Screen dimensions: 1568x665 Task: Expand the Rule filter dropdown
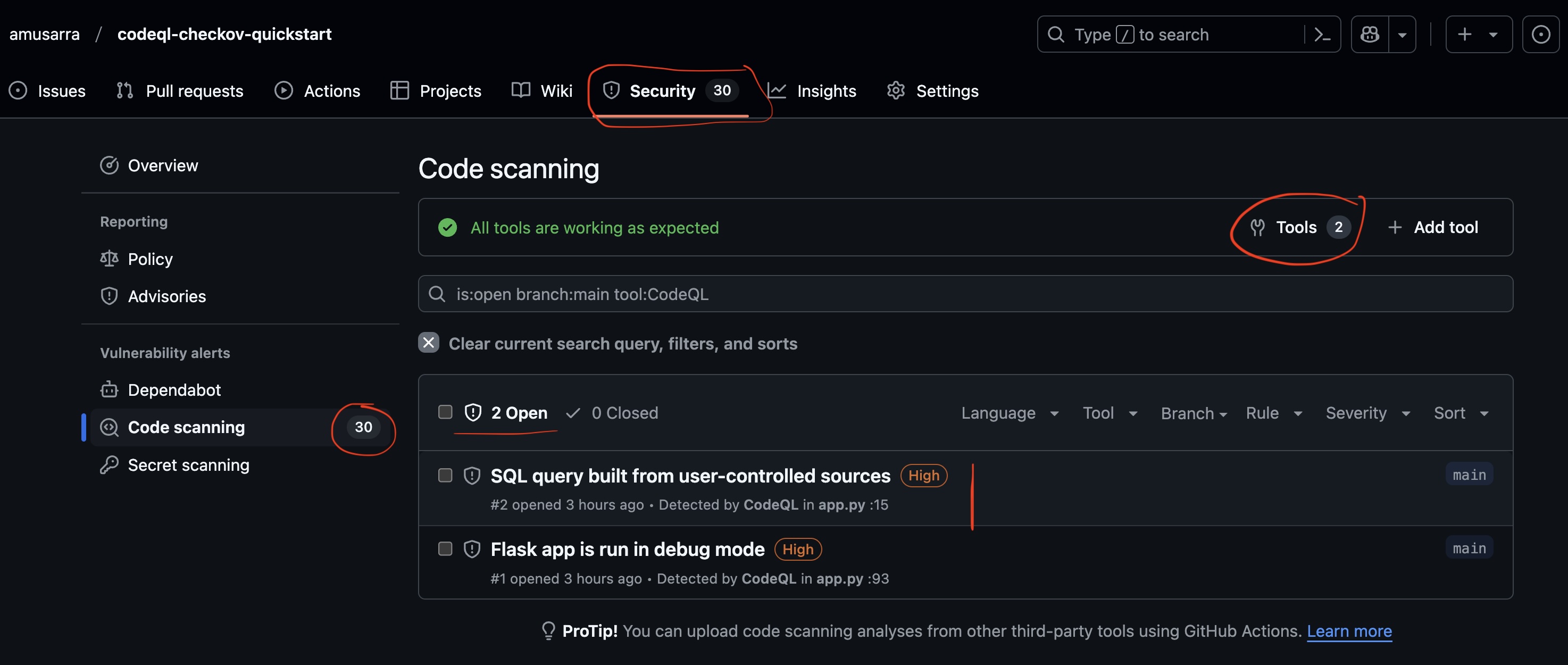click(1274, 413)
